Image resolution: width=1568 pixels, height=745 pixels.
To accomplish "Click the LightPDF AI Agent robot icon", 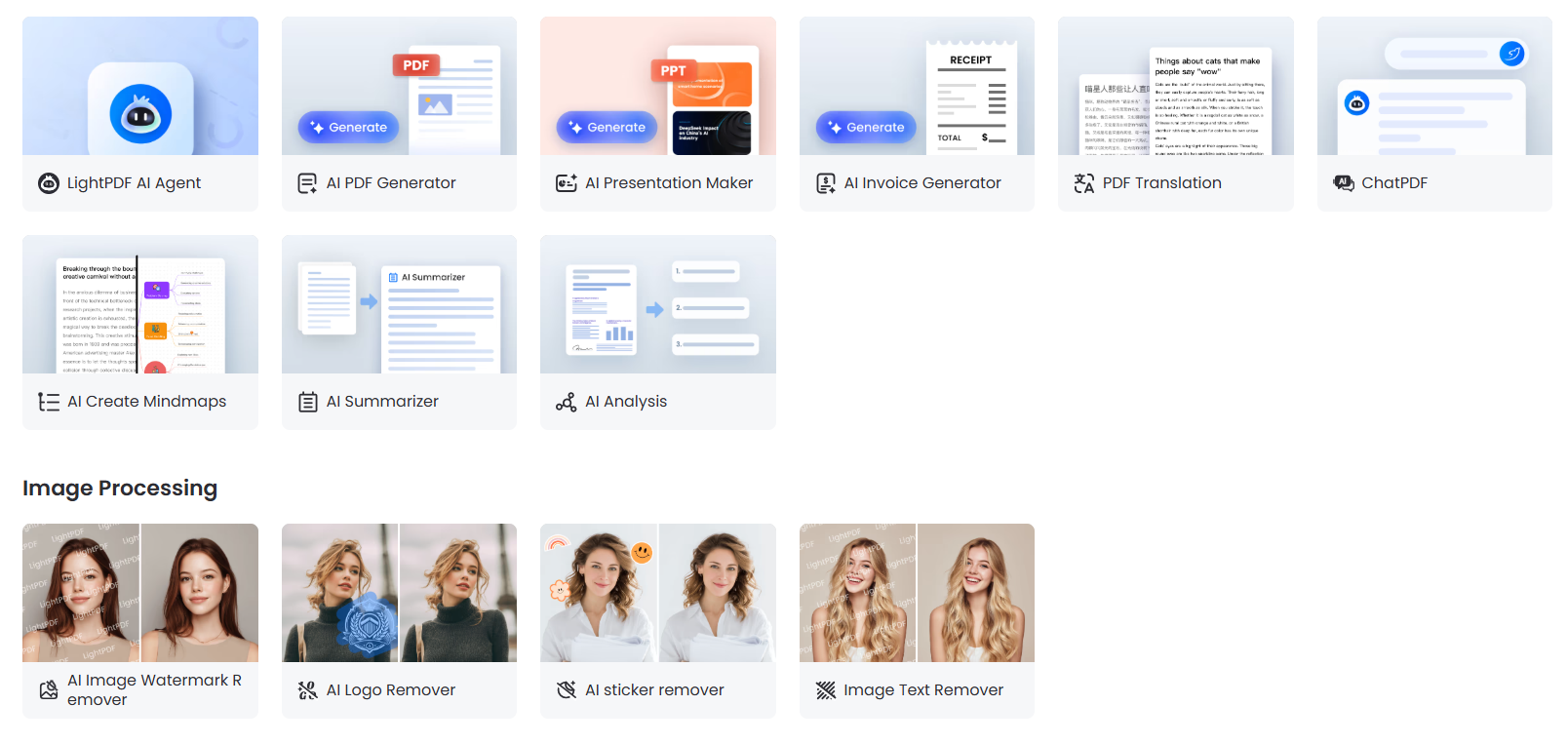I will pyautogui.click(x=49, y=183).
